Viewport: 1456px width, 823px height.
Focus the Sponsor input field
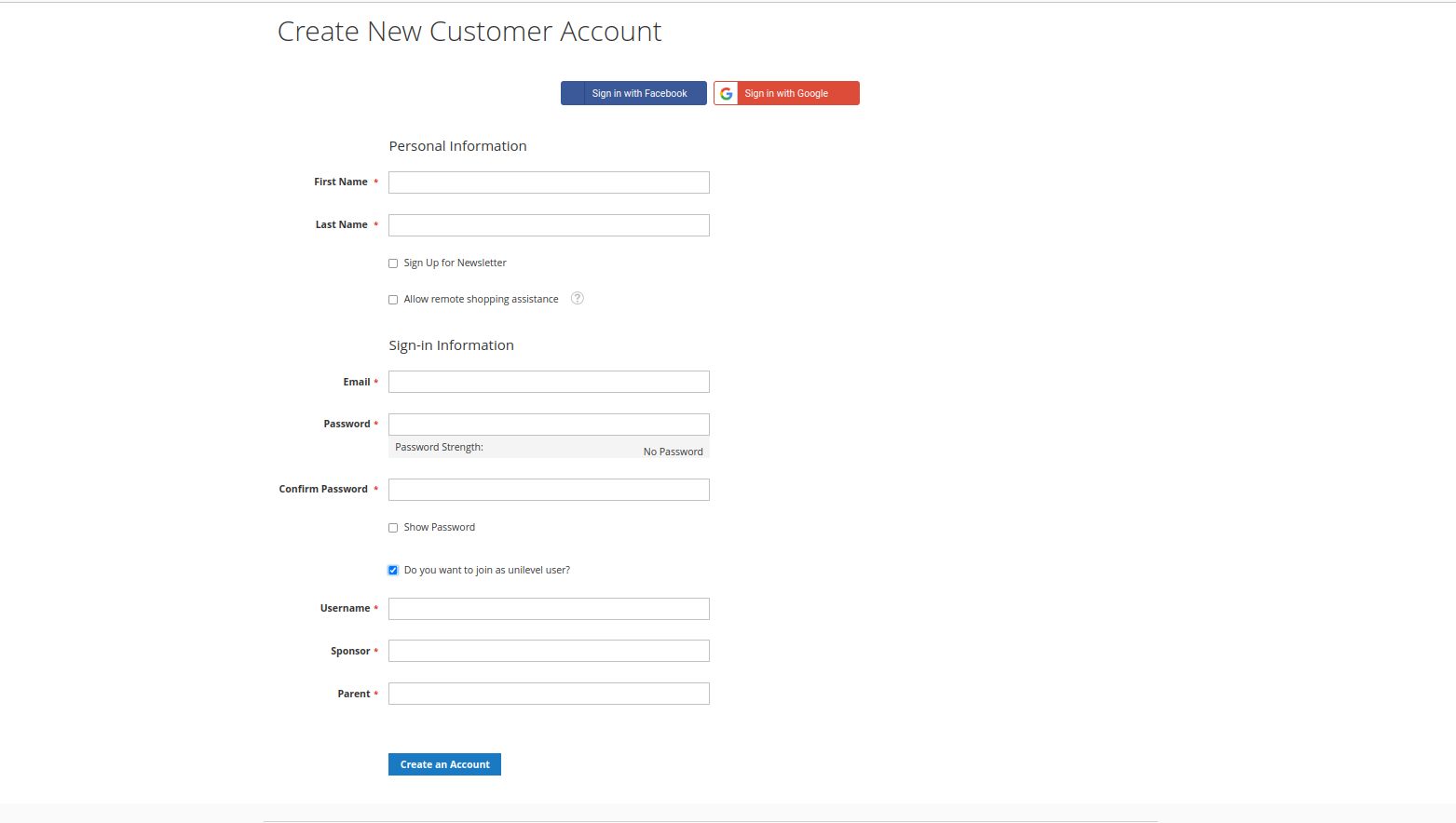tap(548, 650)
